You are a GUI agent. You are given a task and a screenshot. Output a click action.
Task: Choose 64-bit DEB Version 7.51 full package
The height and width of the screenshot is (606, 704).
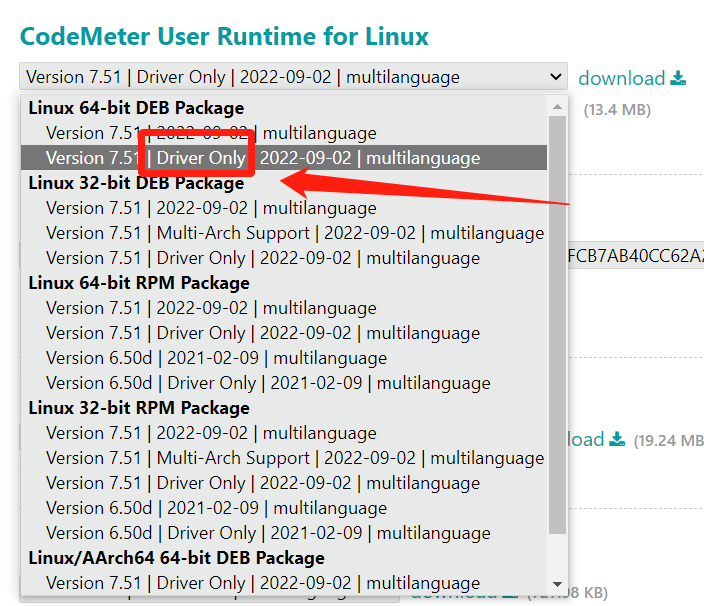211,133
